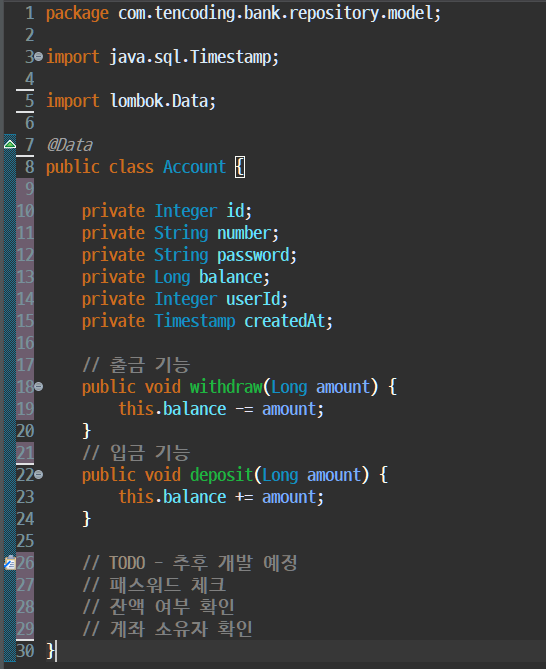Click line number 1 in the gutter
This screenshot has height=669, width=546.
click(29, 13)
